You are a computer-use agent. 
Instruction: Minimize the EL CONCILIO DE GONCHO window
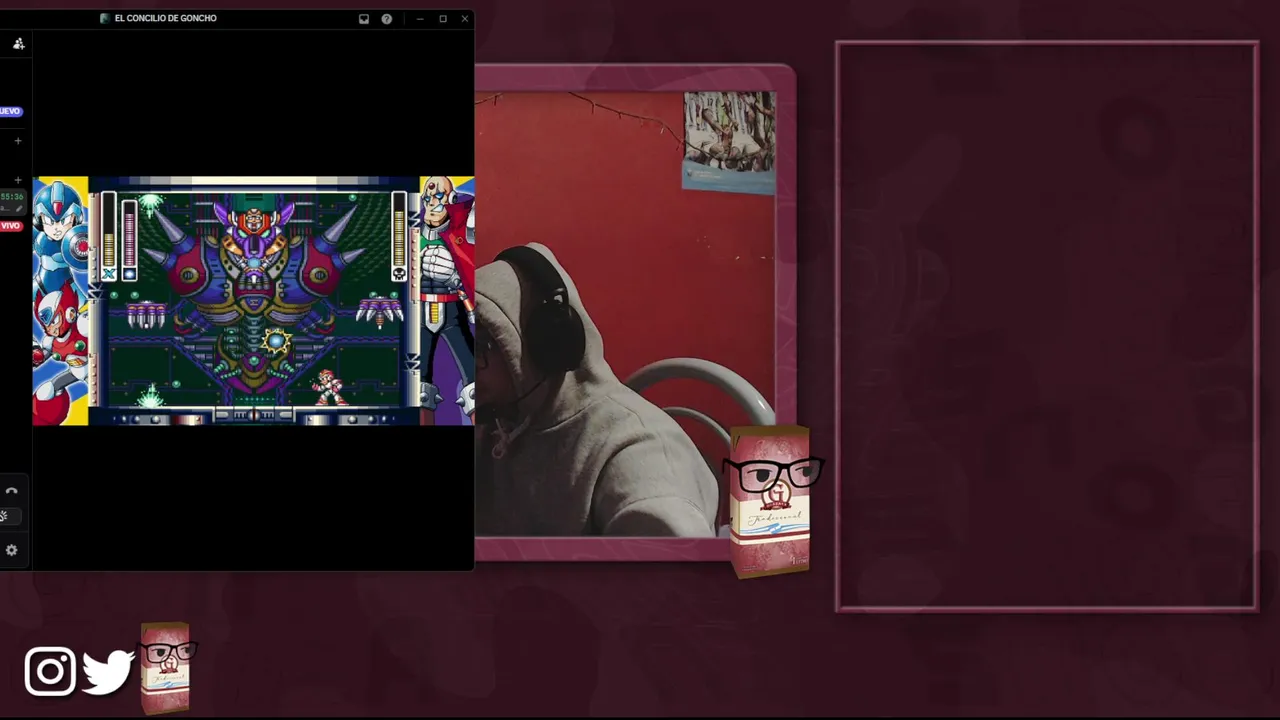point(420,19)
